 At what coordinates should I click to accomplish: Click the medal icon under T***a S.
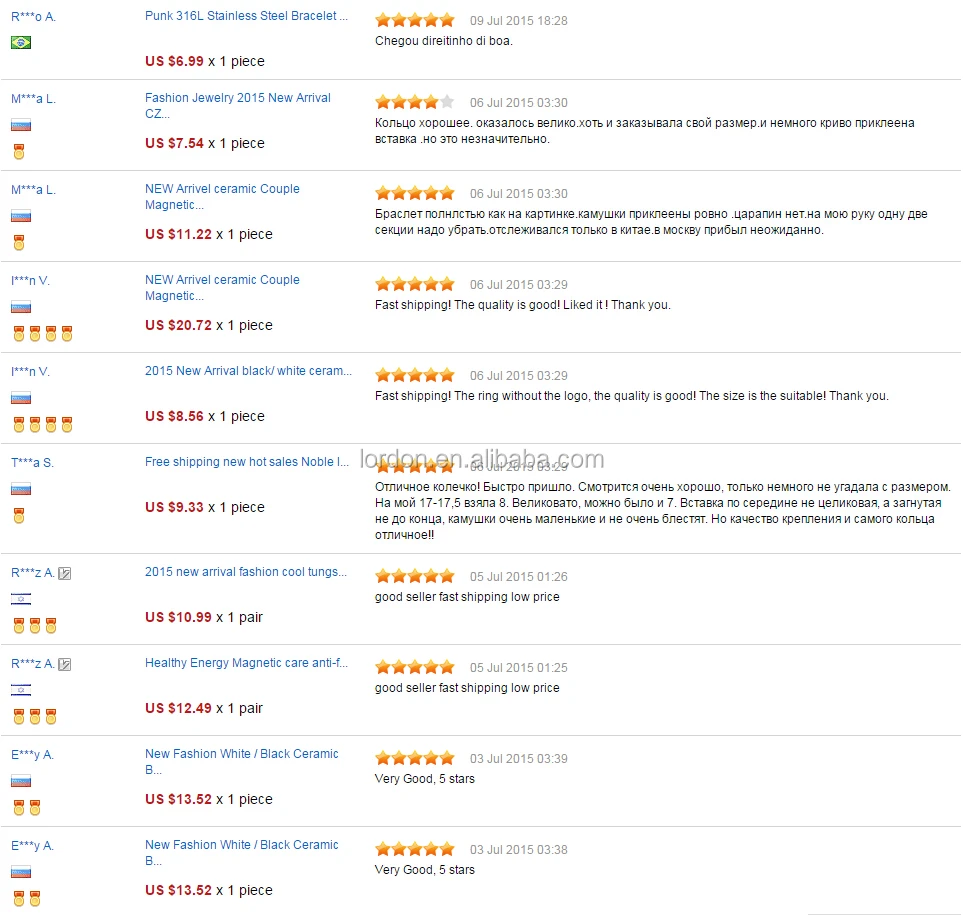click(x=18, y=515)
